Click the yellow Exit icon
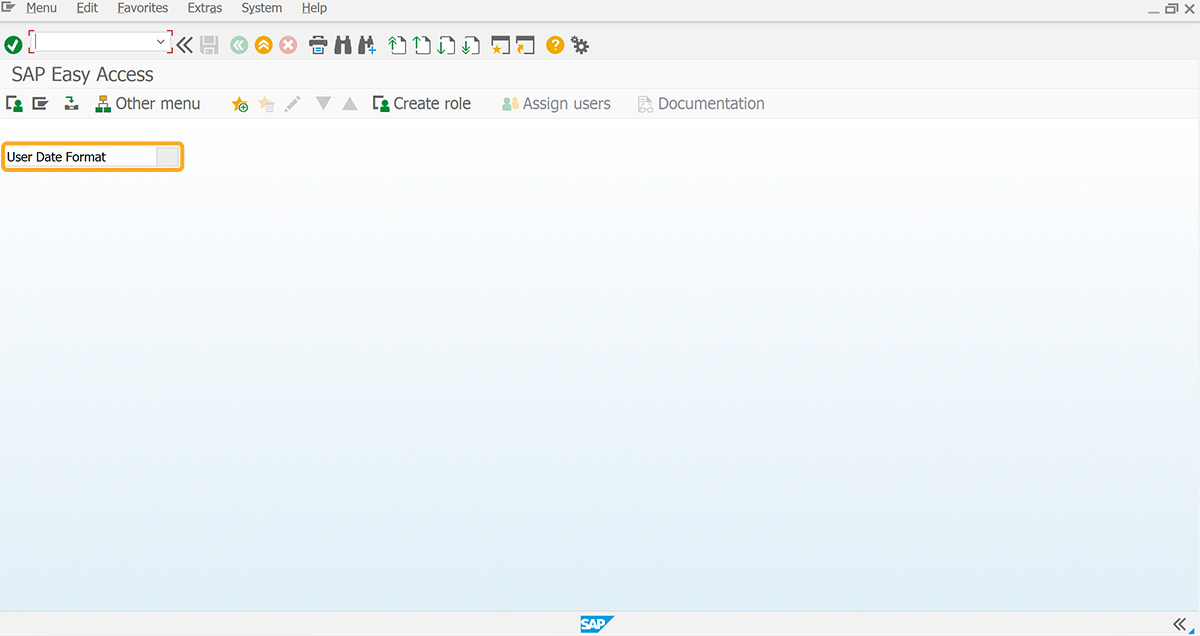Screen dimensions: 1200x636 point(263,45)
